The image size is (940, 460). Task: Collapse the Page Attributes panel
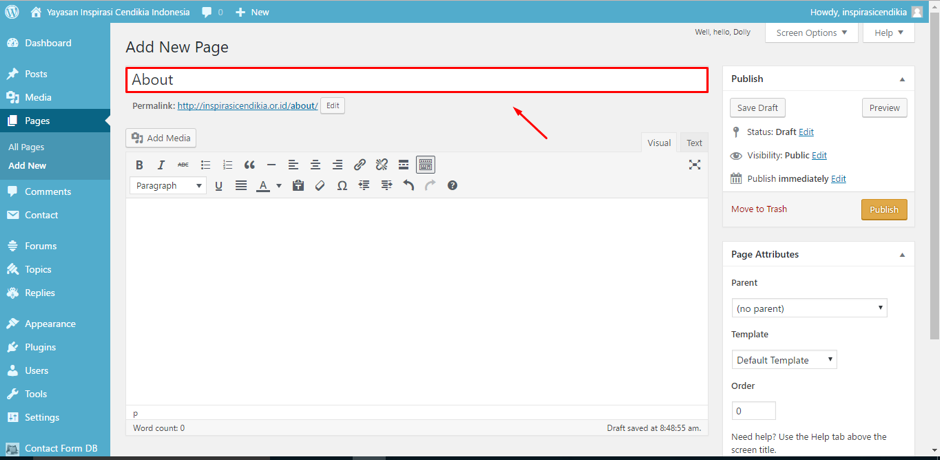pos(902,255)
